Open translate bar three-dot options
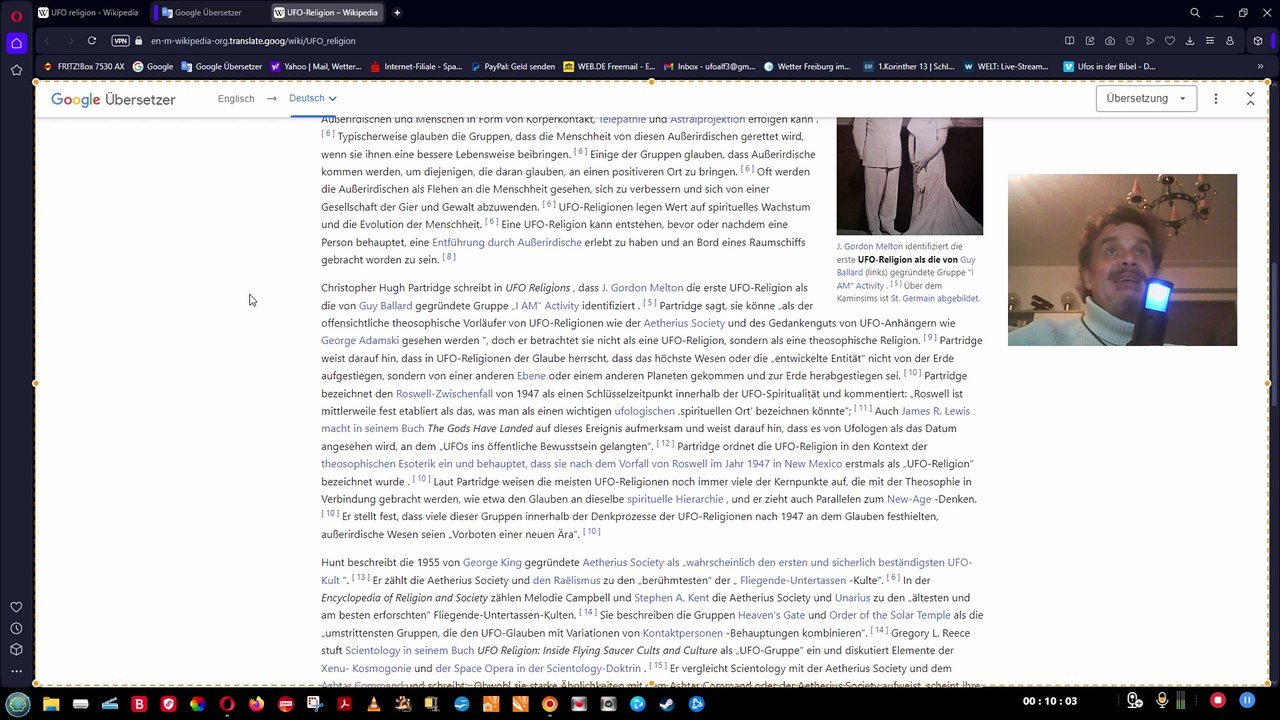Image resolution: width=1280 pixels, height=720 pixels. [1216, 99]
